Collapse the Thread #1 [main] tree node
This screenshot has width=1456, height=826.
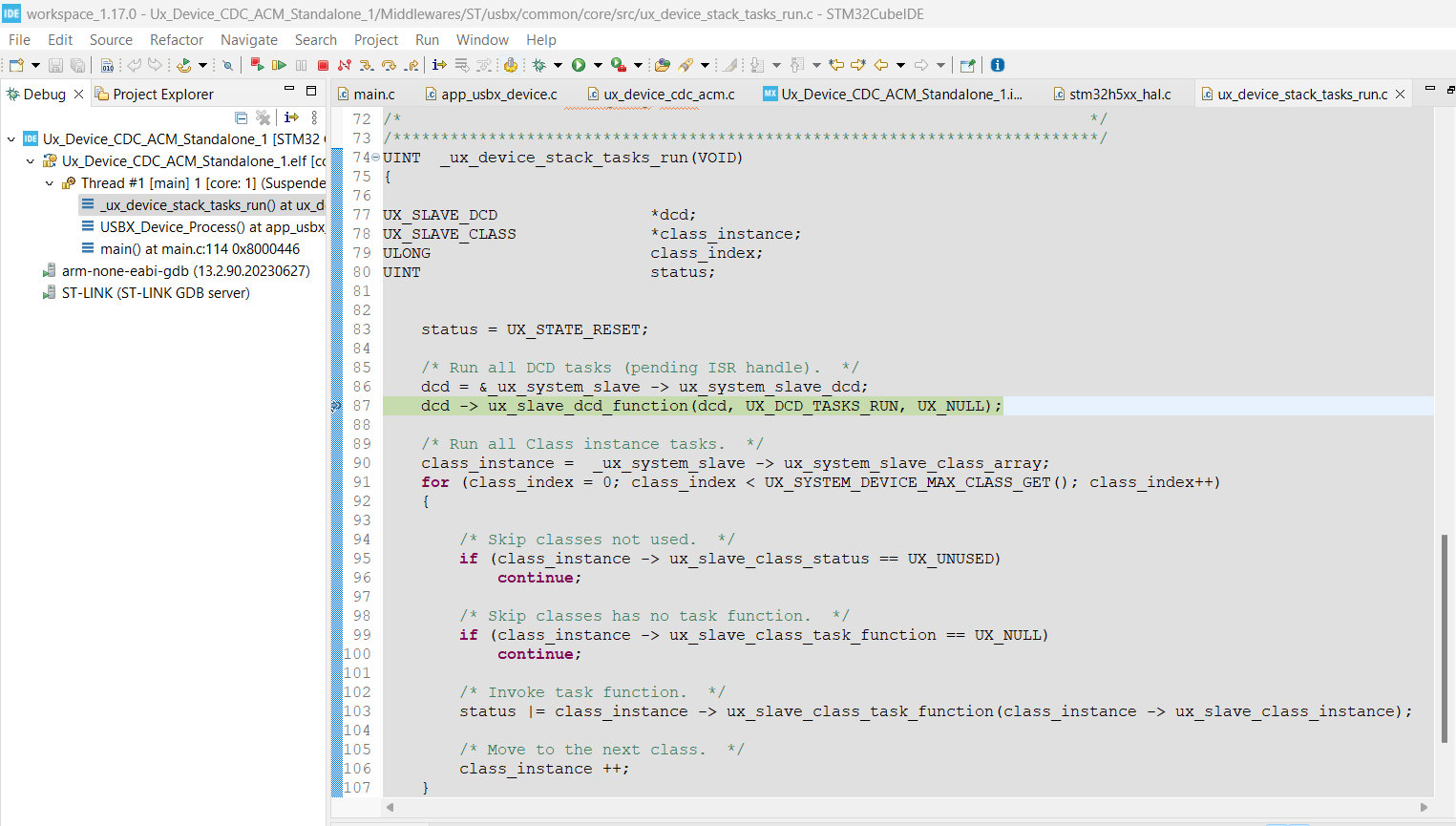point(50,183)
